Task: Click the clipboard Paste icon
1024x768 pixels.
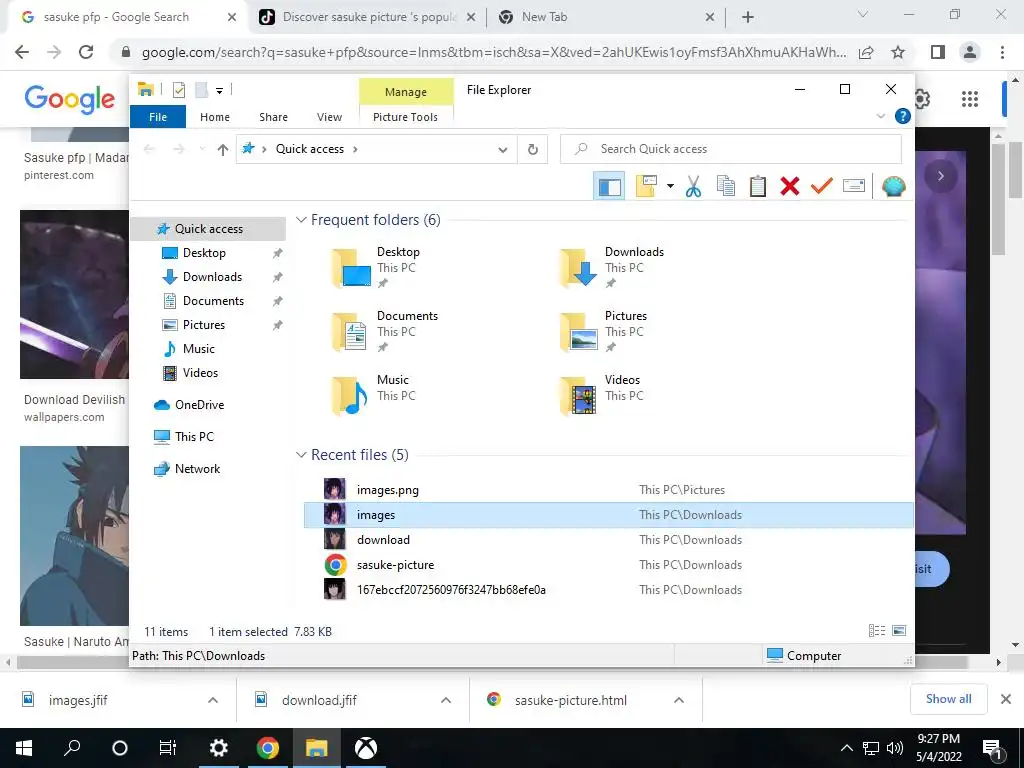Action: [758, 187]
